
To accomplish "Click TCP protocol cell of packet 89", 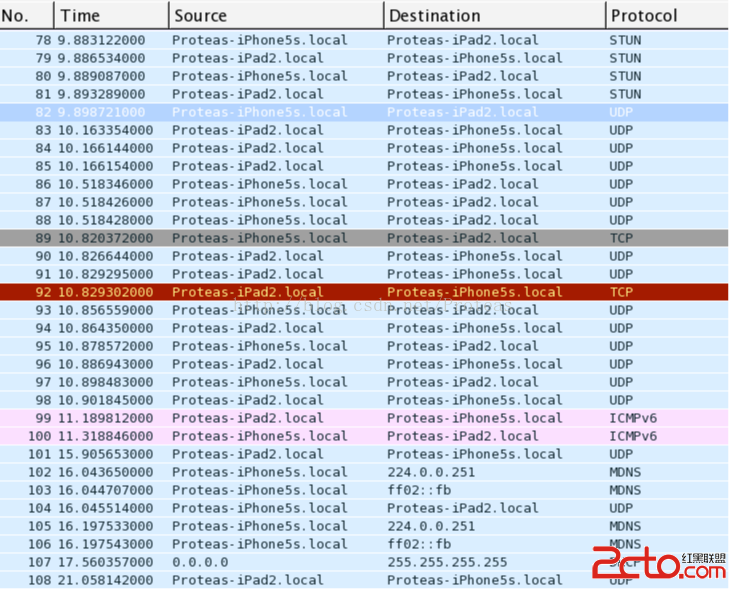I will pyautogui.click(x=621, y=238).
